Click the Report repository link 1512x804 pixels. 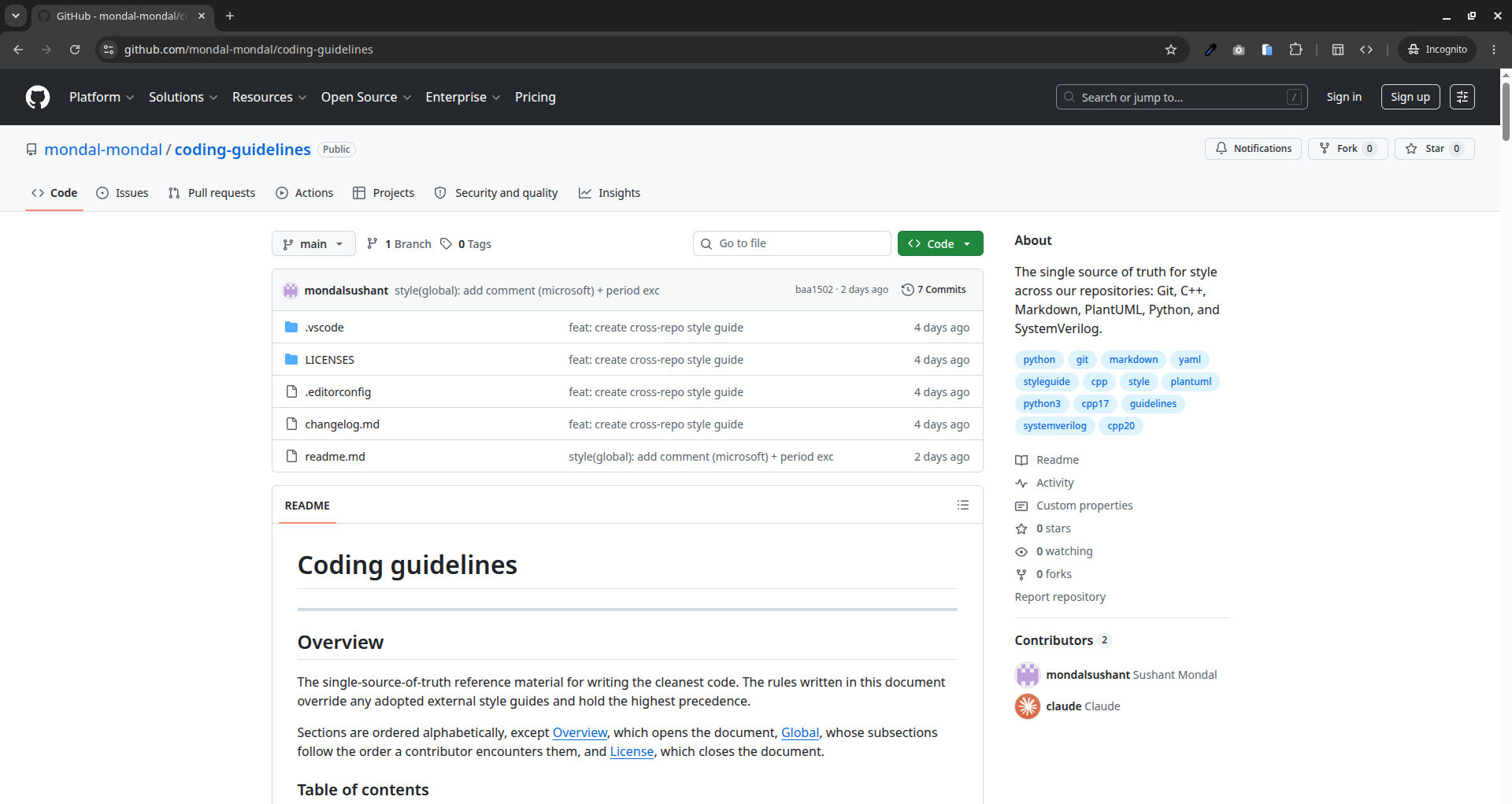[x=1060, y=597]
